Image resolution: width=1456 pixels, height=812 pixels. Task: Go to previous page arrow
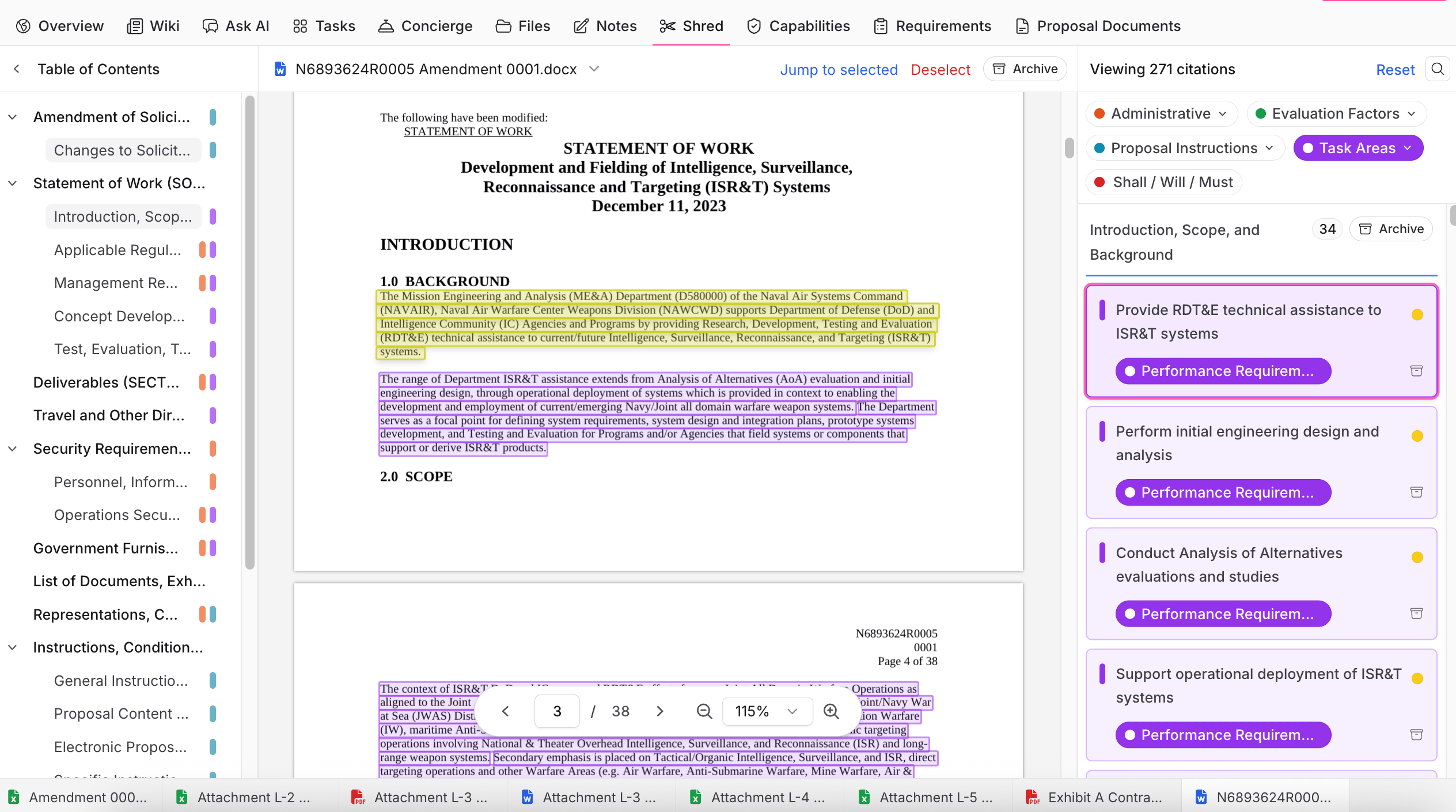[x=505, y=711]
